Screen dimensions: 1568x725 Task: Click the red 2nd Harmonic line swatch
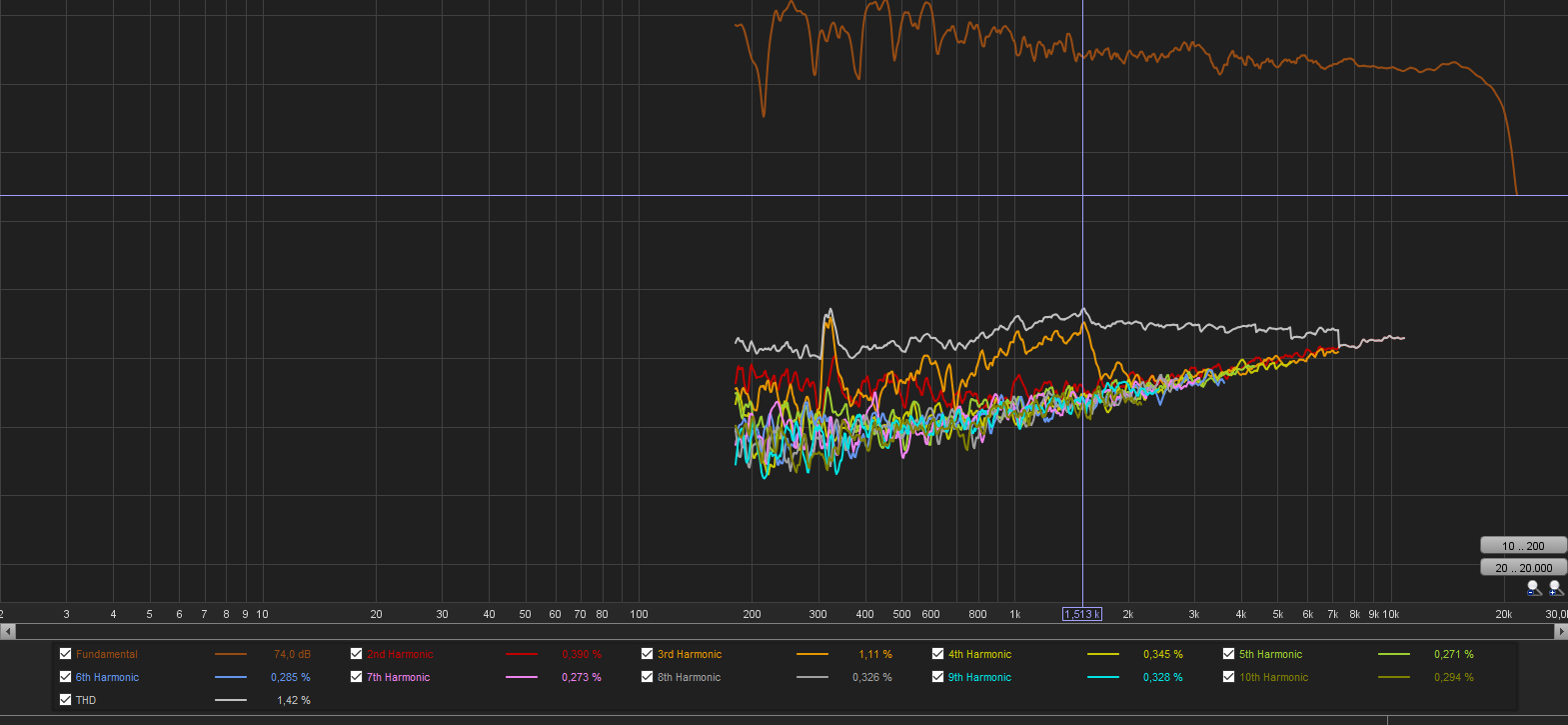522,654
